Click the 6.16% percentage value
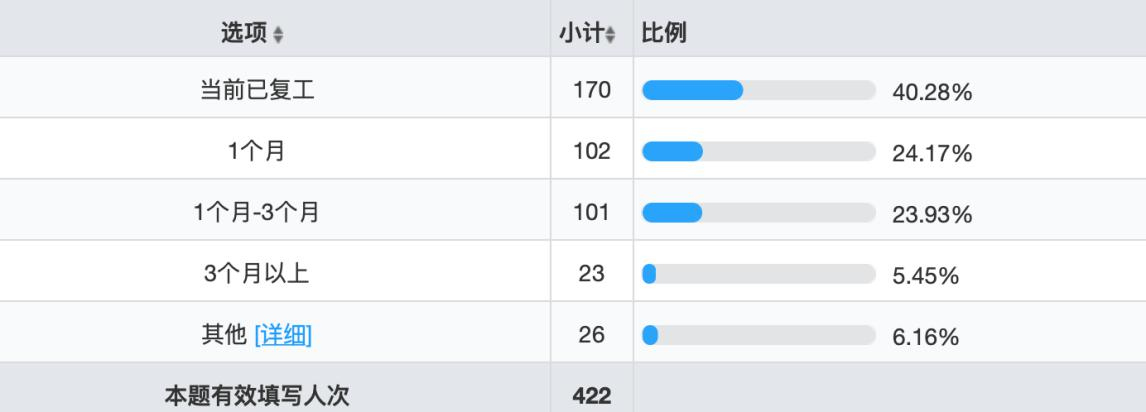Image resolution: width=1146 pixels, height=412 pixels. tap(926, 337)
